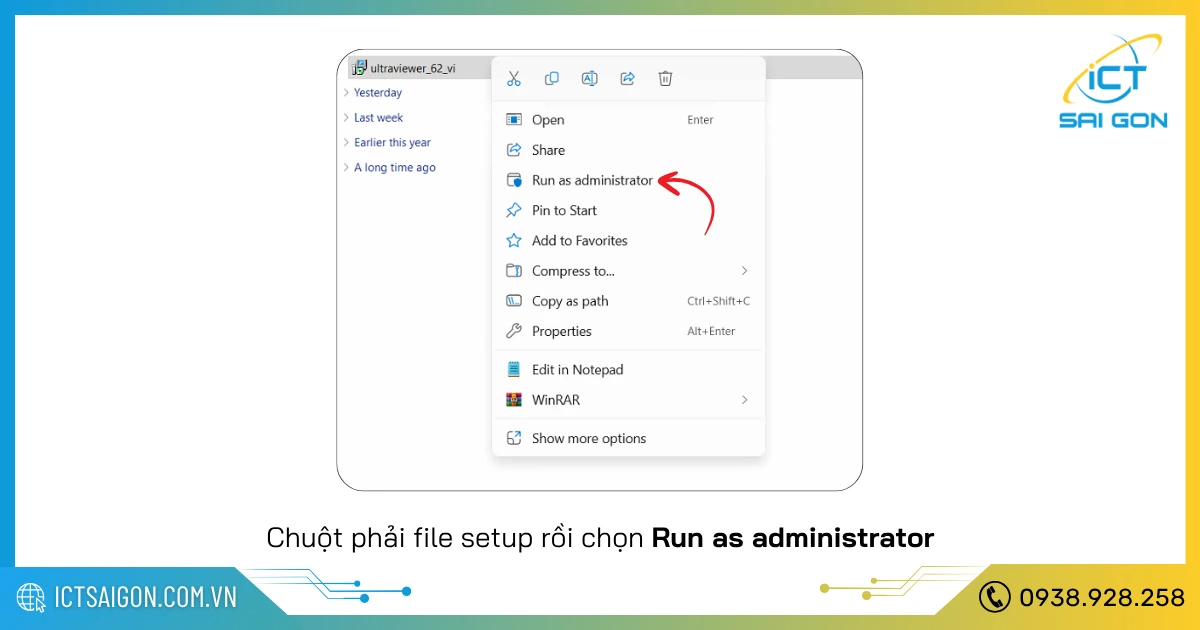Image resolution: width=1200 pixels, height=630 pixels.
Task: Click the Show more options icon
Action: coord(514,438)
